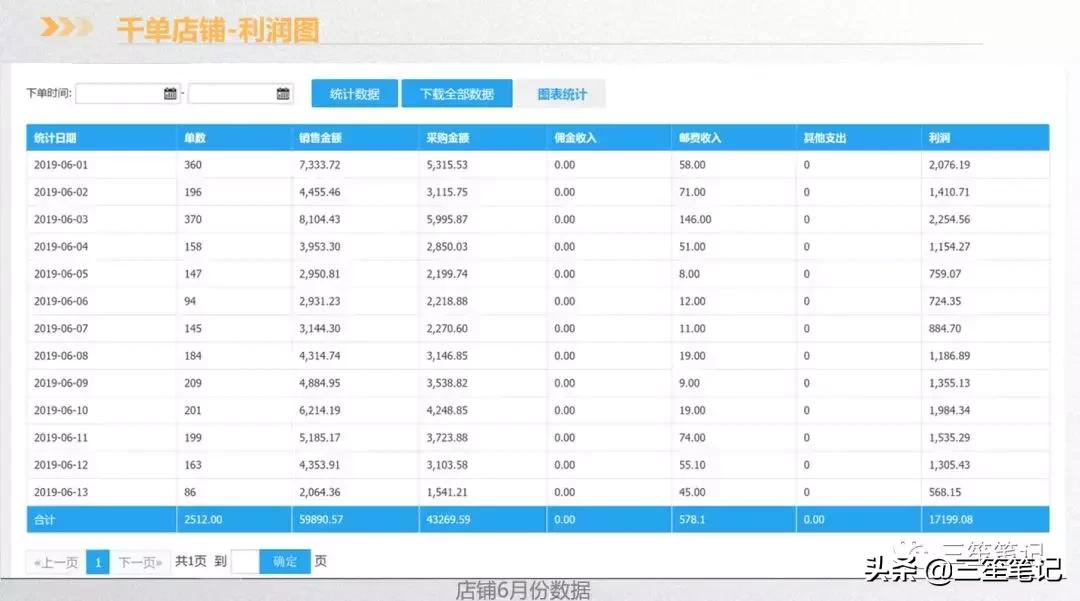
Task: Click the yellow chevron arrows logo
Action: click(x=63, y=27)
